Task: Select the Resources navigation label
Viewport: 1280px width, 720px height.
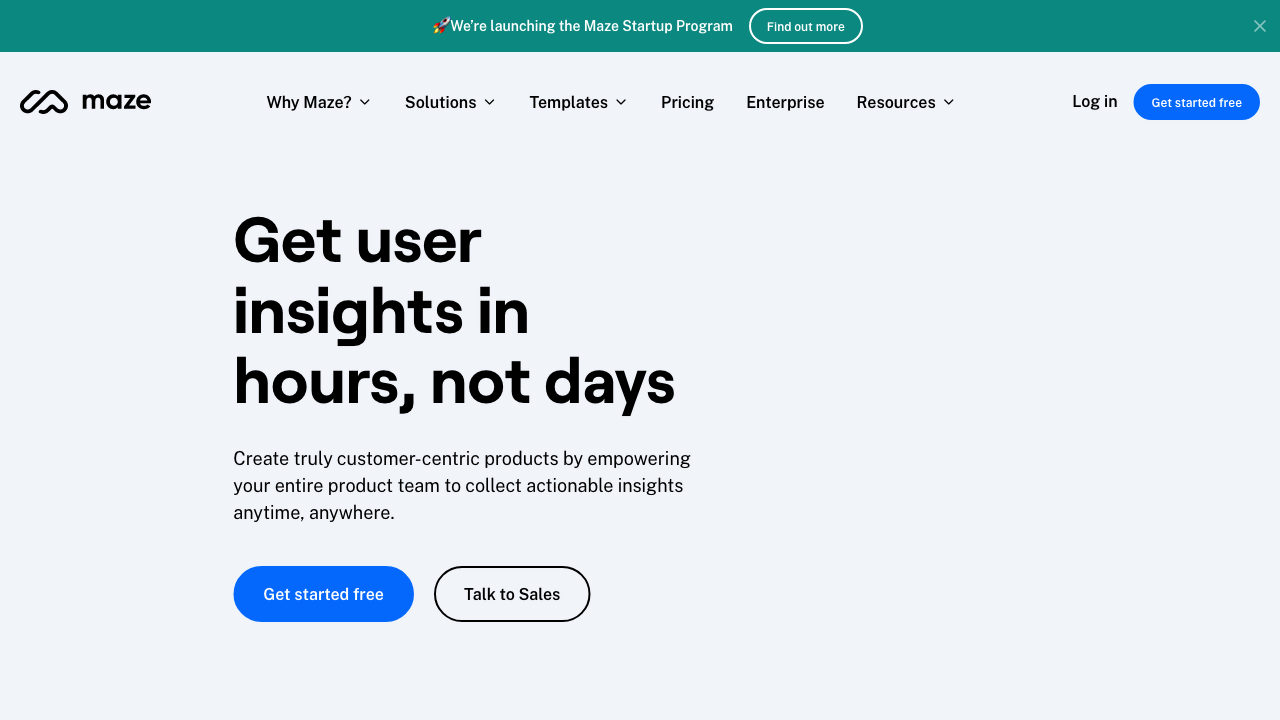Action: 896,102
